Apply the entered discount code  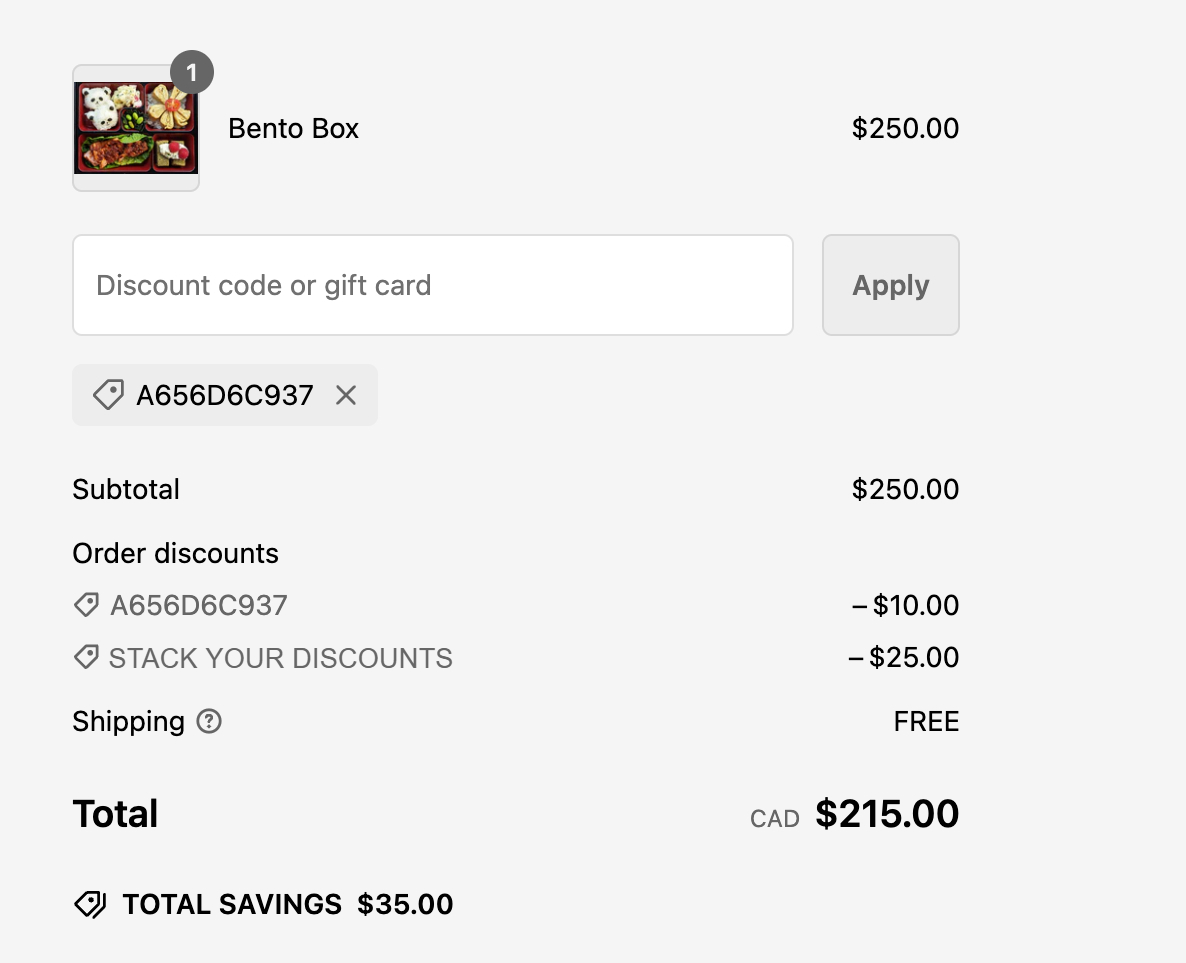[x=891, y=284]
